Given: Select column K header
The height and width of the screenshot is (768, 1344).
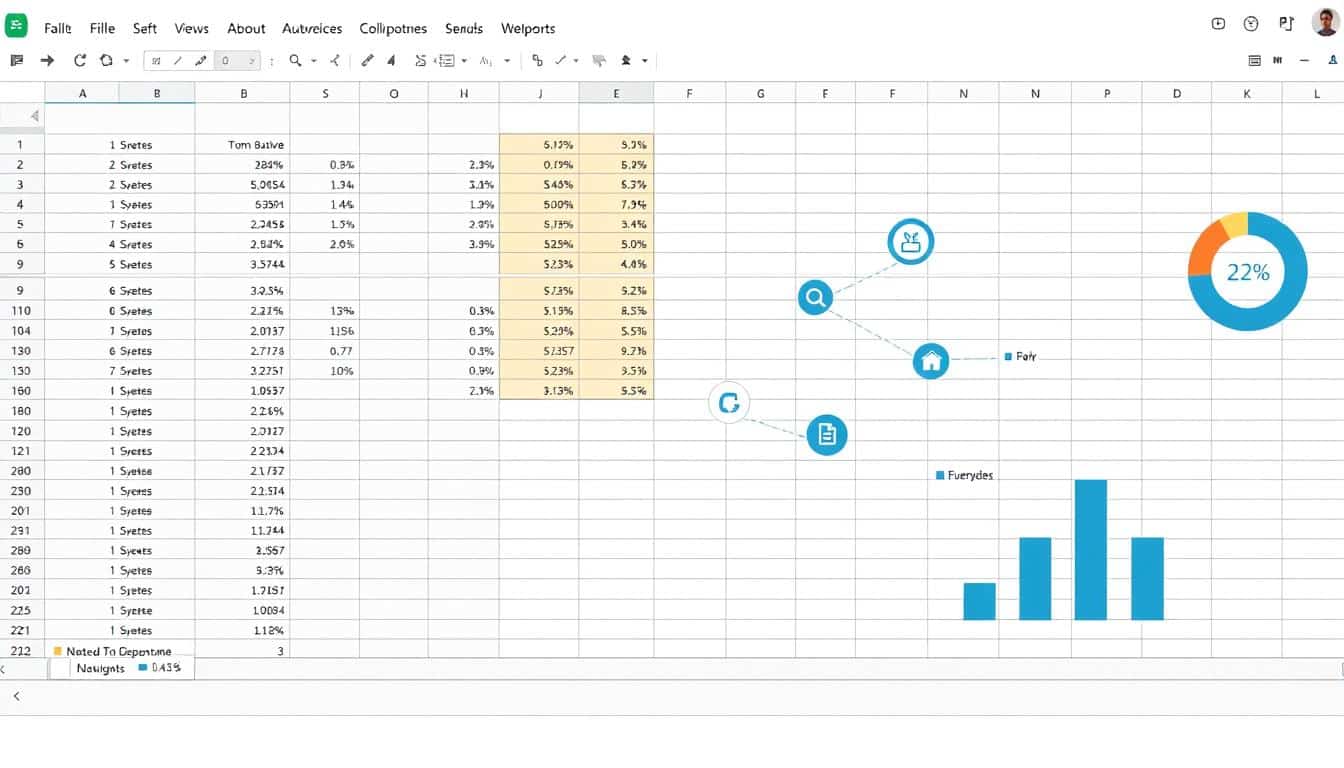Looking at the screenshot, I should (1247, 93).
